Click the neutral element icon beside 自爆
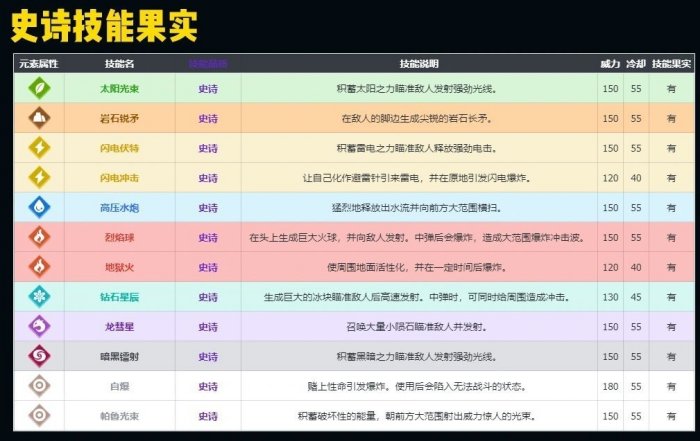The image size is (700, 441). [x=38, y=386]
